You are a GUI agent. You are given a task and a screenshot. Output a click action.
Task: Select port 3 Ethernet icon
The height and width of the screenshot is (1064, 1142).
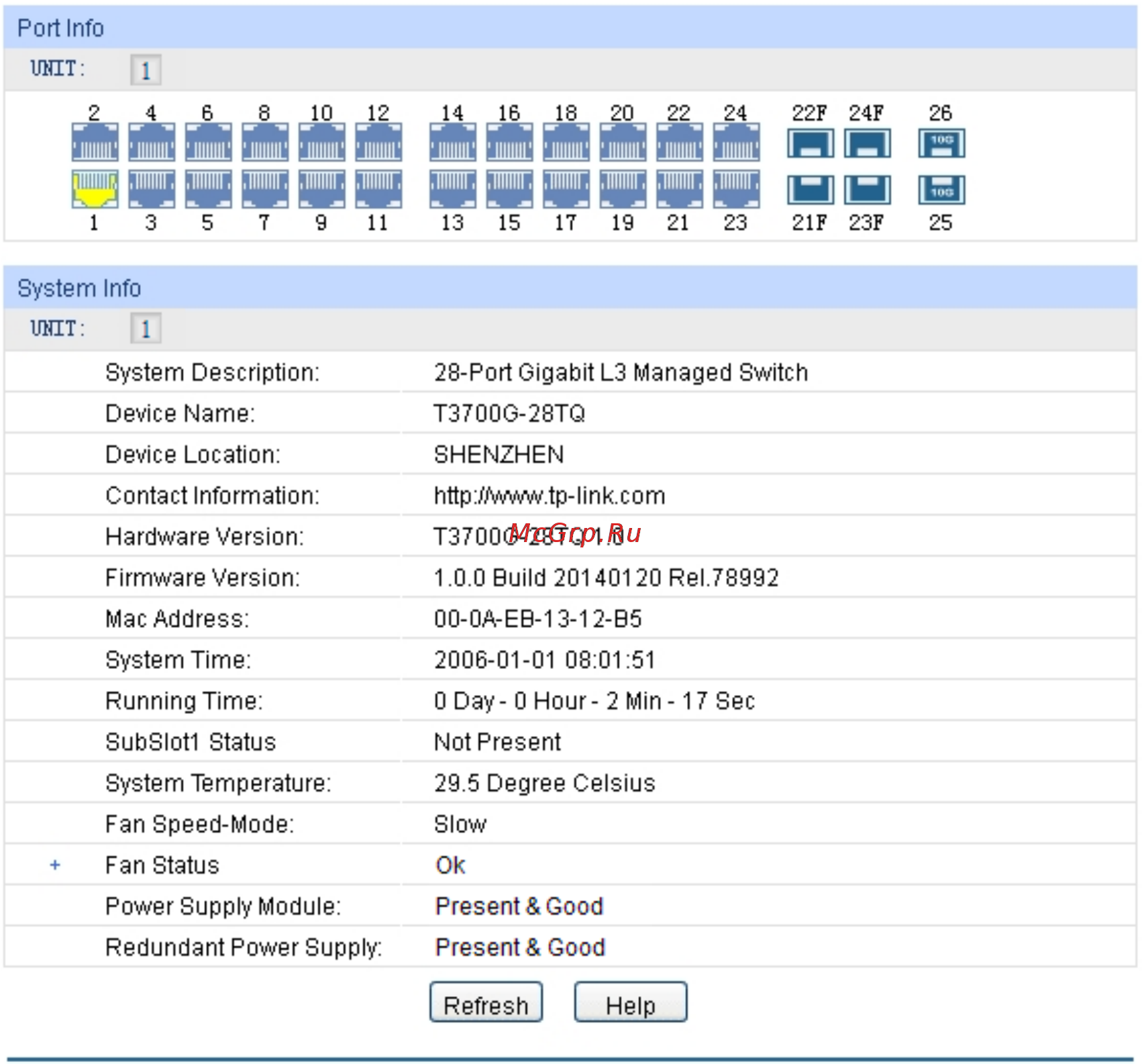pos(152,189)
